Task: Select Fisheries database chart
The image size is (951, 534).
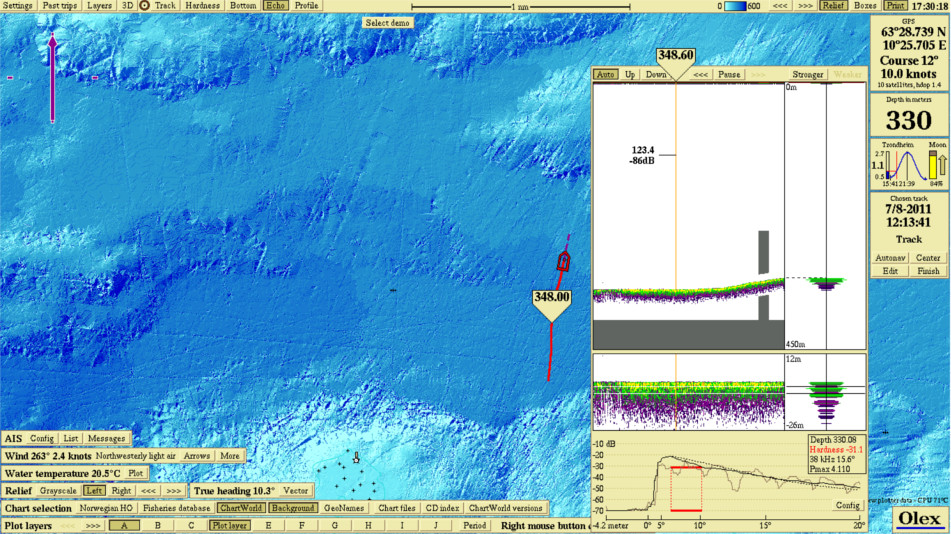Action: (176, 508)
